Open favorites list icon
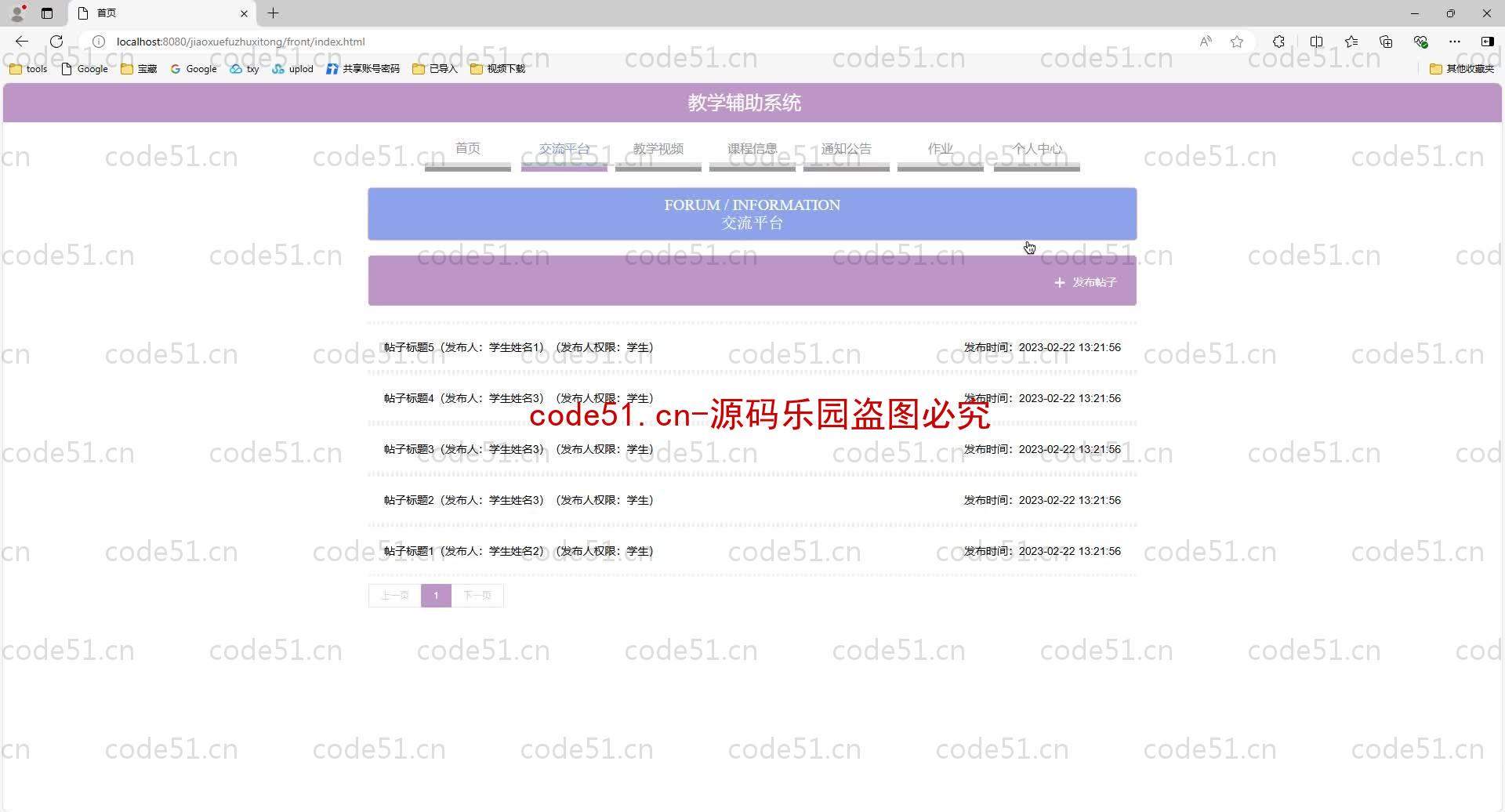Viewport: 1505px width, 812px height. point(1351,42)
